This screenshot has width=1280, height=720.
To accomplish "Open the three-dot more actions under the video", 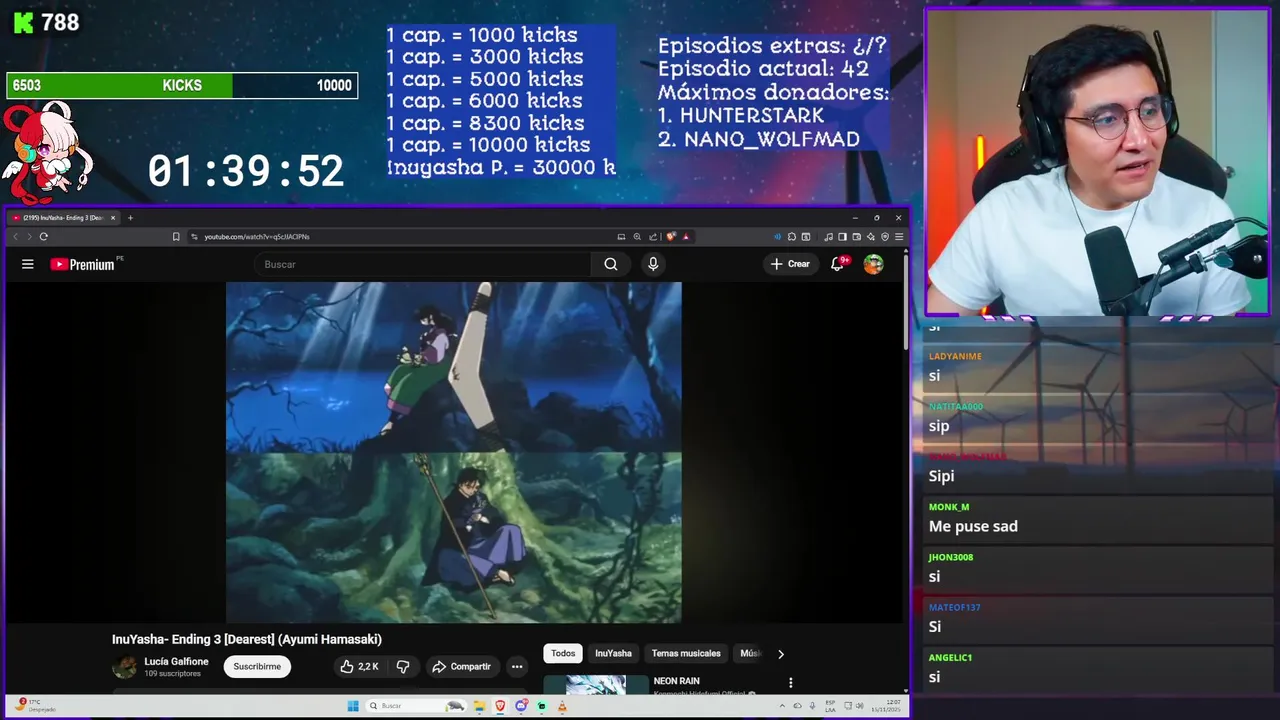I will [517, 666].
